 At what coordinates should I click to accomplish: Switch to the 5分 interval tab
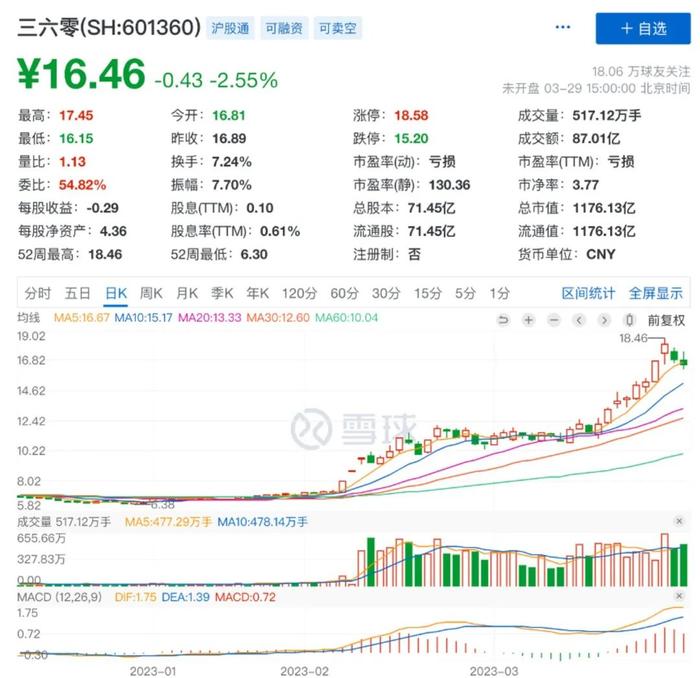465,293
